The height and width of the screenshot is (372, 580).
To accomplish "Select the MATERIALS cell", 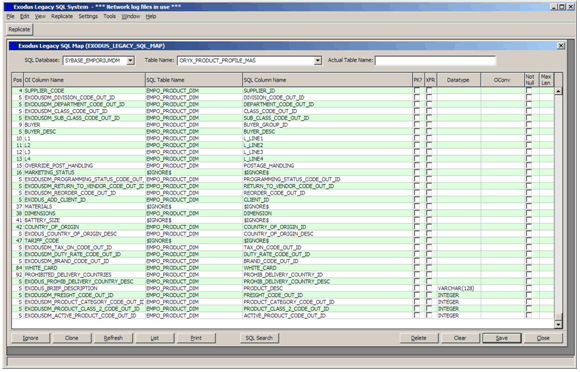I will coord(84,206).
